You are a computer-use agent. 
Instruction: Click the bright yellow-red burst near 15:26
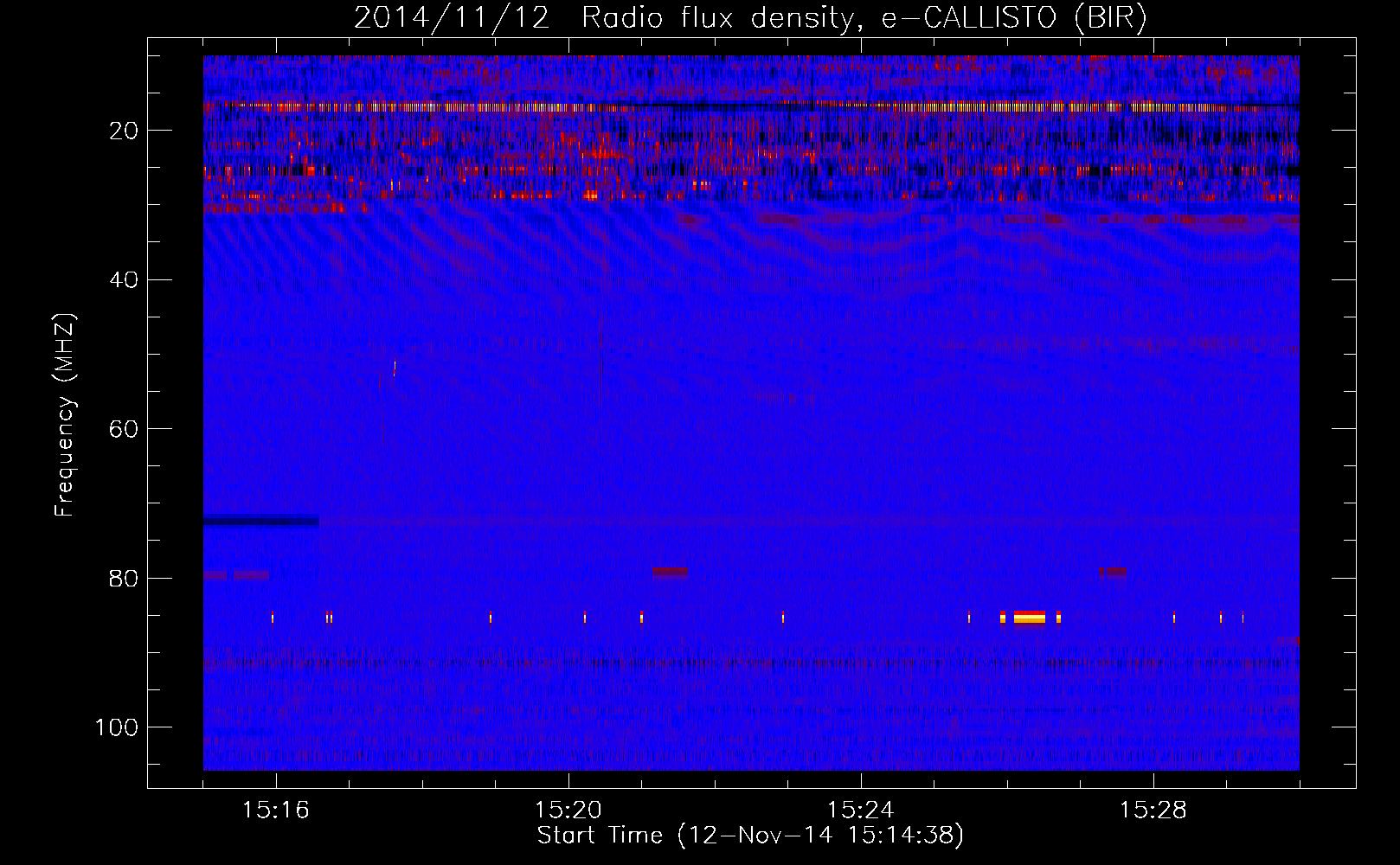[x=1030, y=618]
